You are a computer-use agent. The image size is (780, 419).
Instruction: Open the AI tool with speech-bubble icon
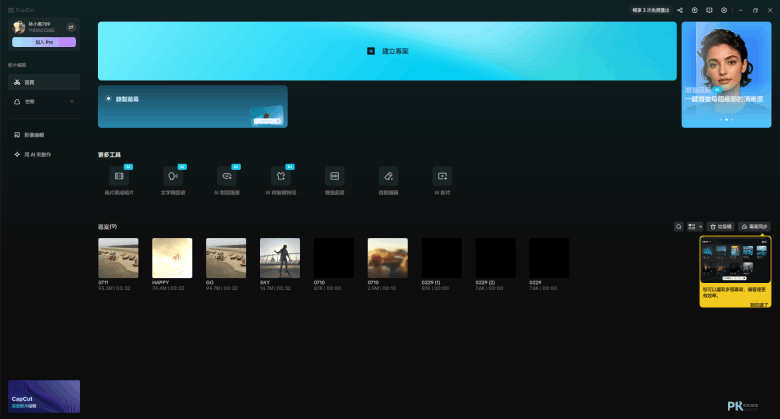tap(227, 176)
